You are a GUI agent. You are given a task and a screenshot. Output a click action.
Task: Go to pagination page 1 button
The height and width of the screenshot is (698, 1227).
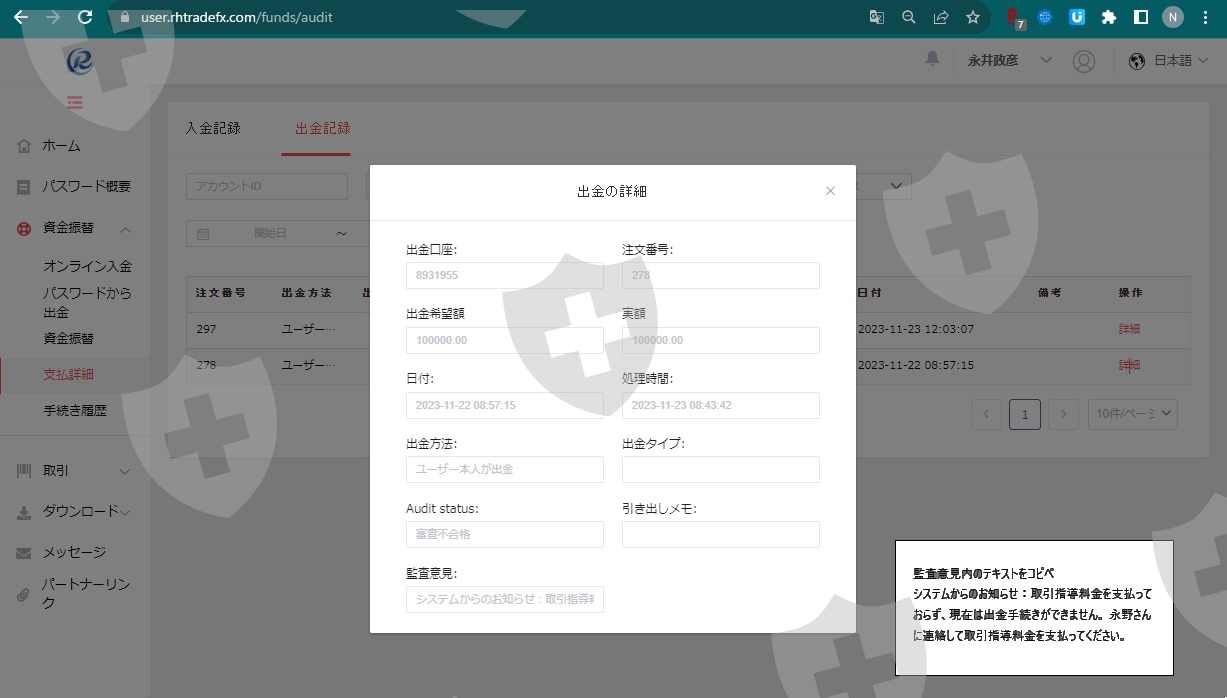coord(1025,414)
